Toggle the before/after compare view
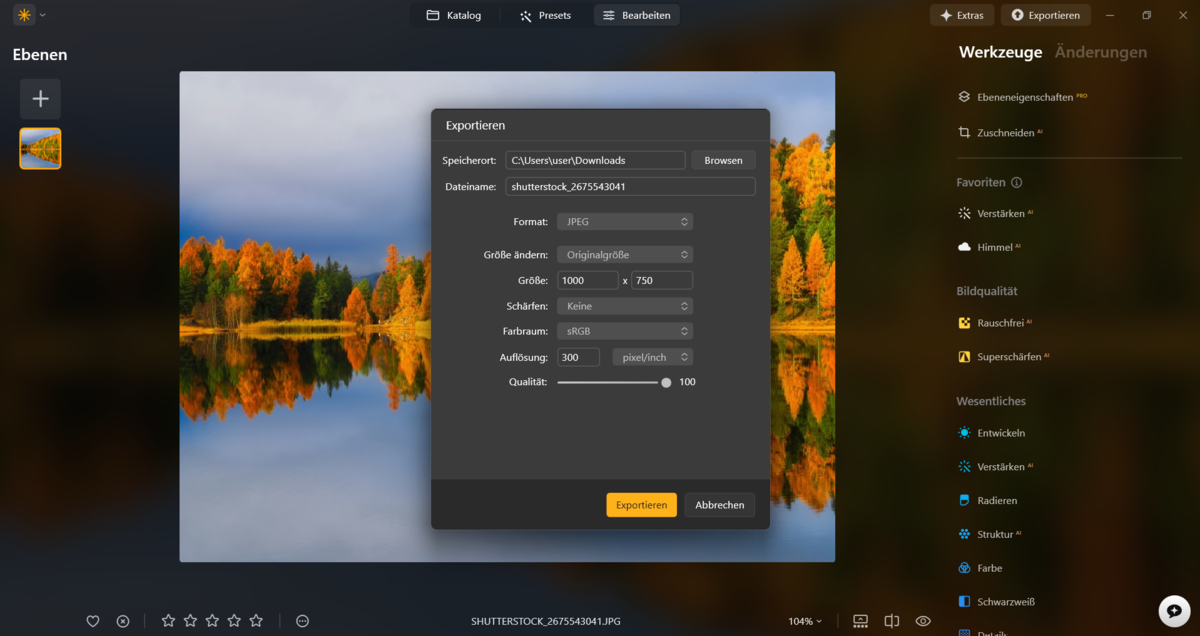 892,621
